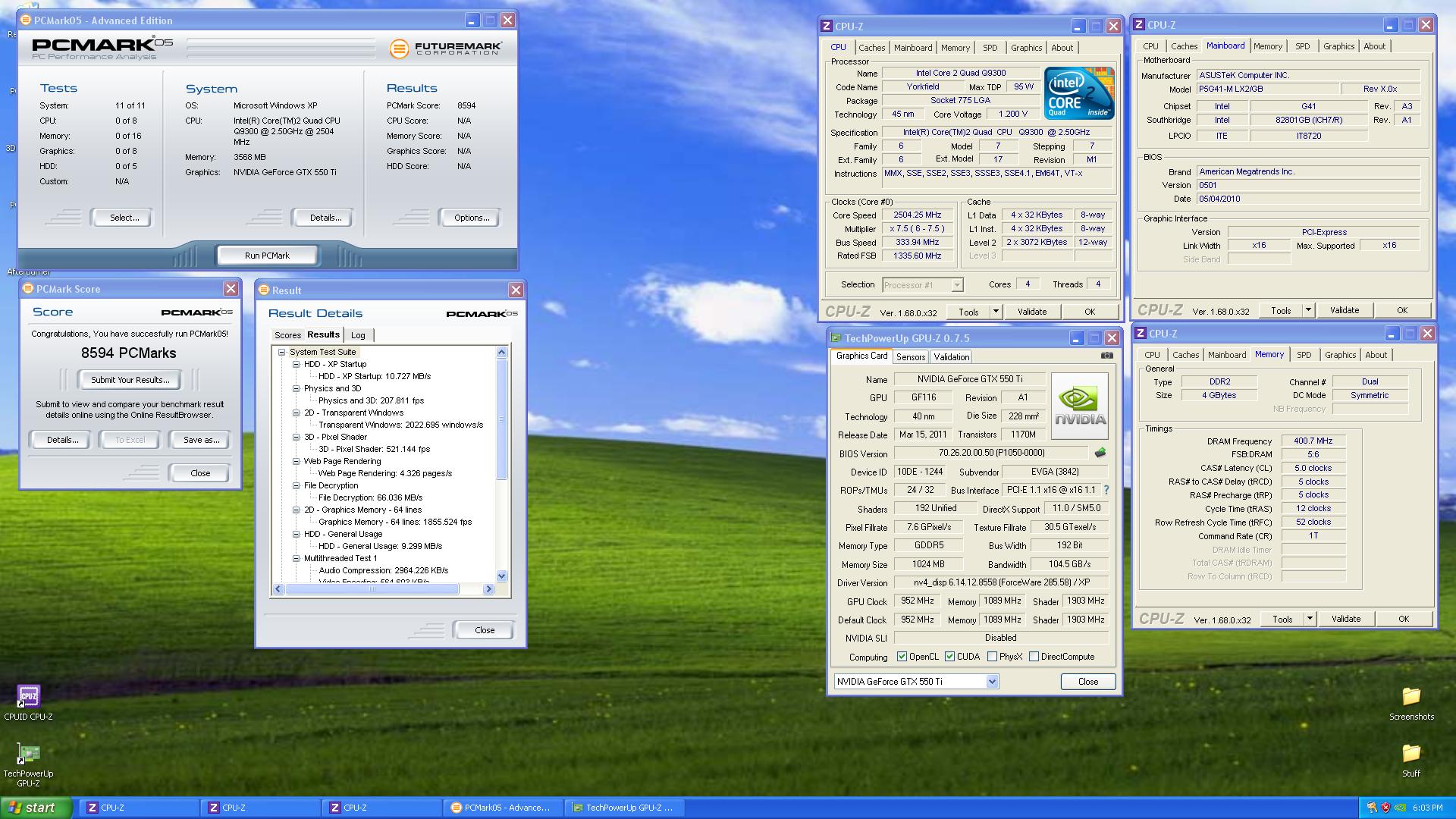Switch to the Scores tab in Result window

287,335
